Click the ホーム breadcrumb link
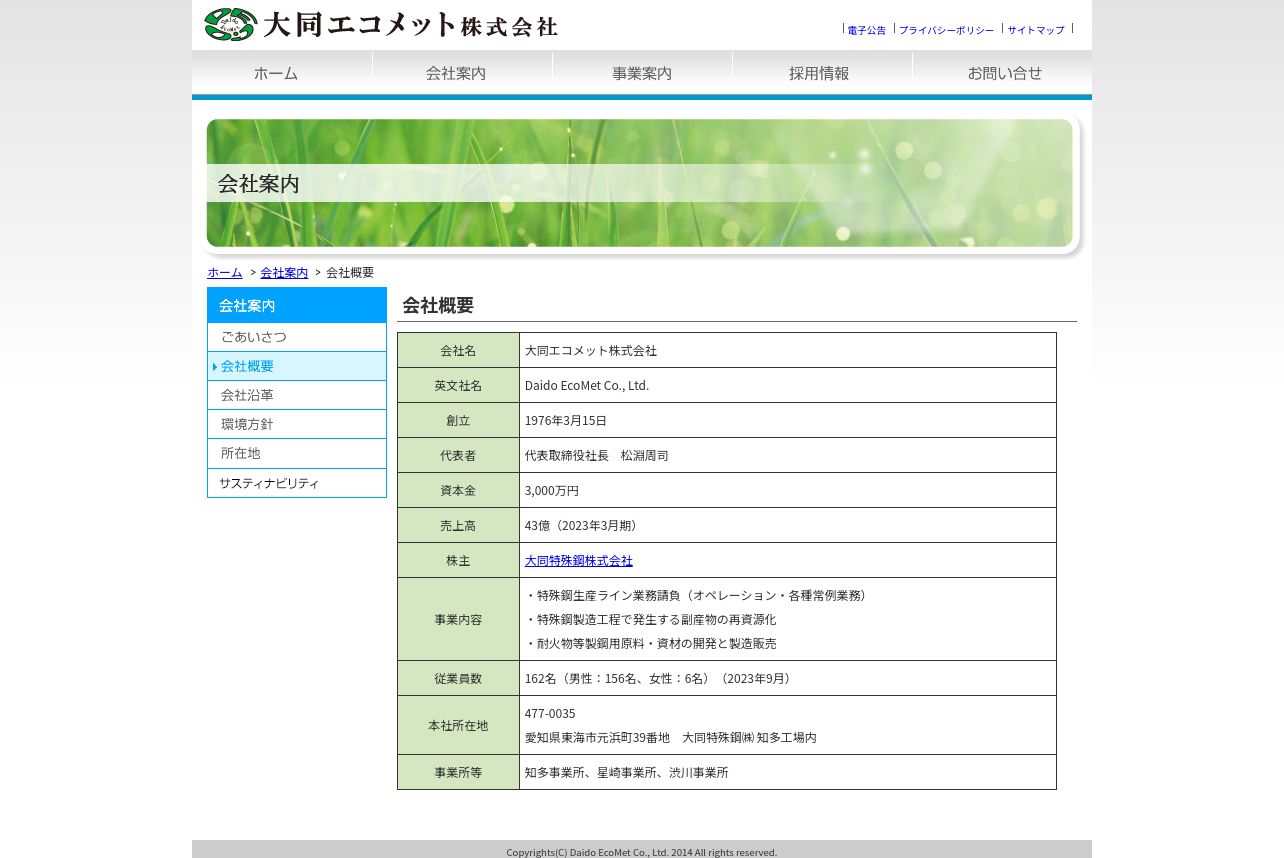This screenshot has width=1284, height=858. tap(225, 273)
